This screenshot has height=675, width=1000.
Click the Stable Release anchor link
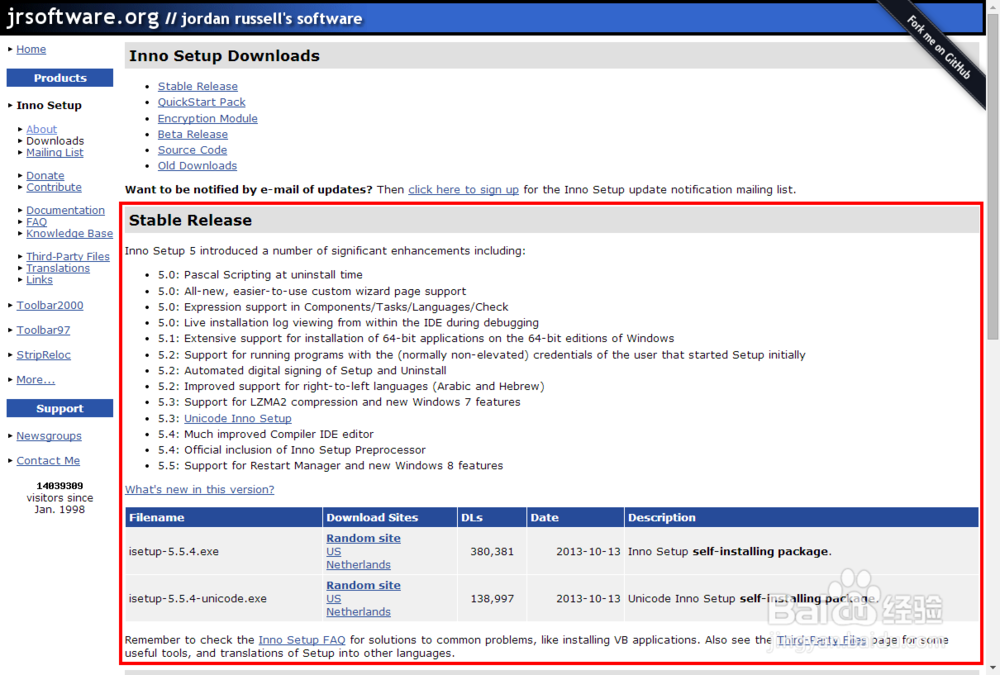tap(198, 86)
